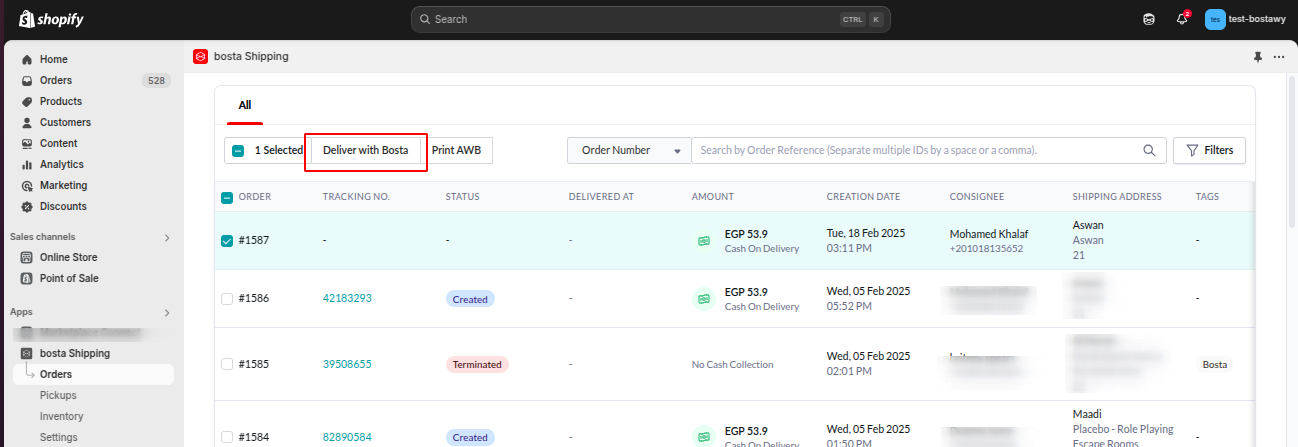Viewport: 1298px width, 447px height.
Task: Open the Order Number dropdown
Action: 629,150
